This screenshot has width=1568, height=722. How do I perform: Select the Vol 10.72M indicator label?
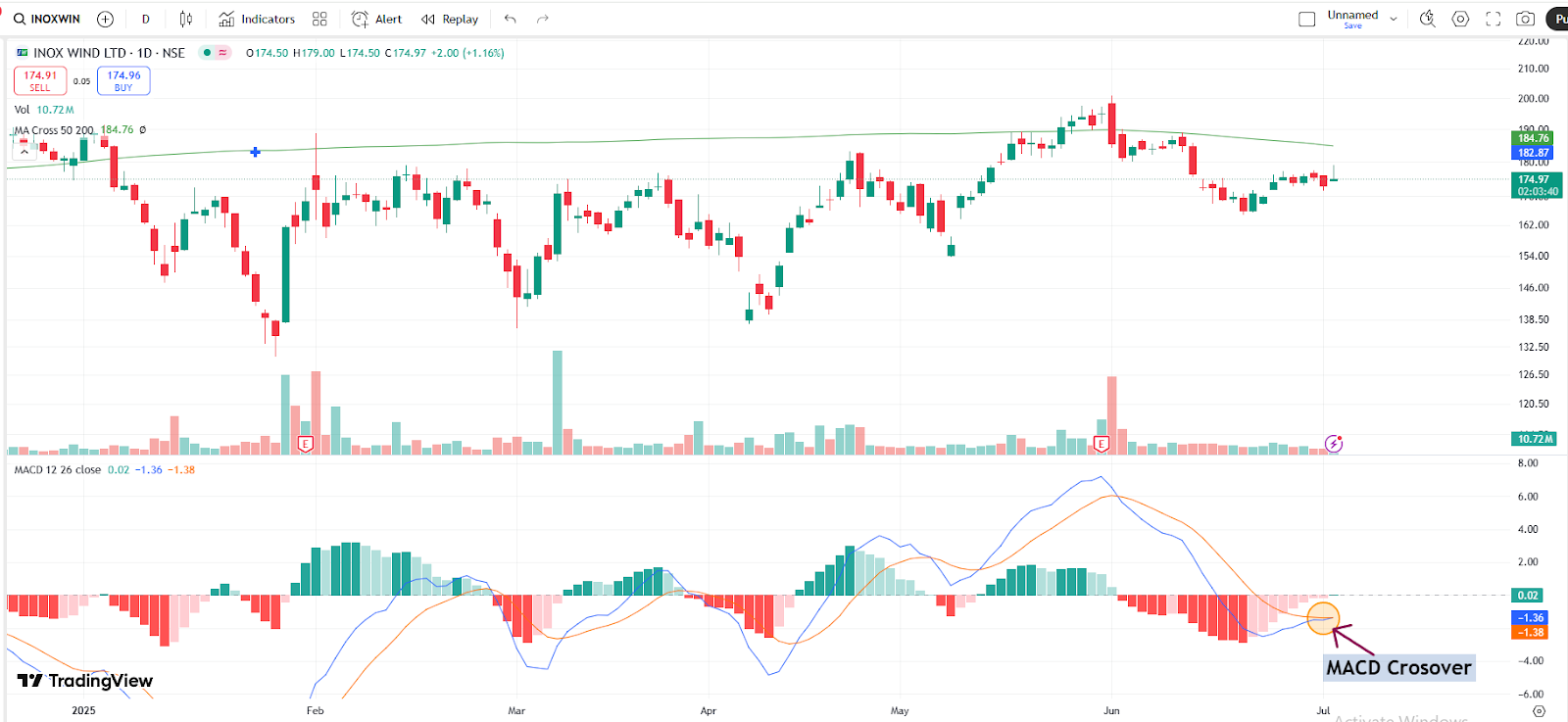coord(44,110)
